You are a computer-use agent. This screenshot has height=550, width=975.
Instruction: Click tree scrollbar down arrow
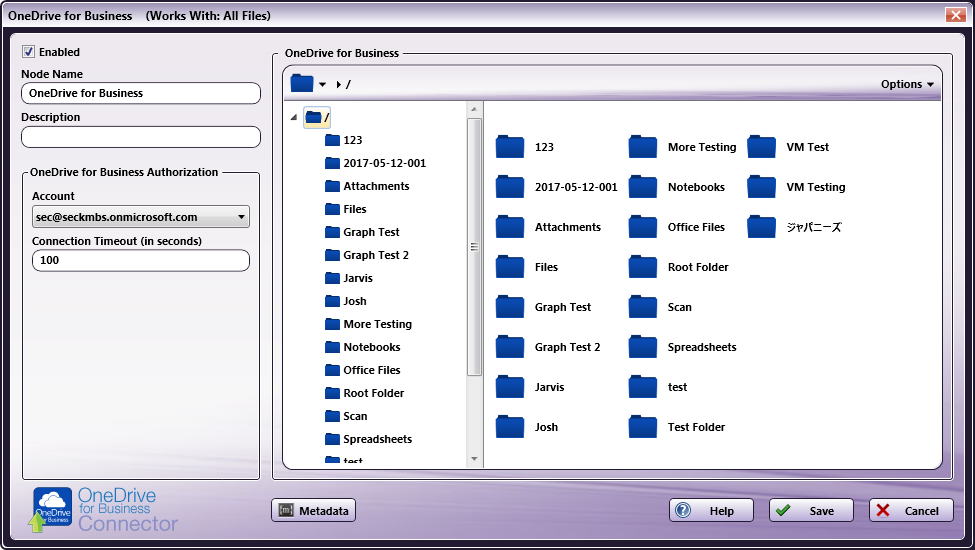tap(474, 459)
